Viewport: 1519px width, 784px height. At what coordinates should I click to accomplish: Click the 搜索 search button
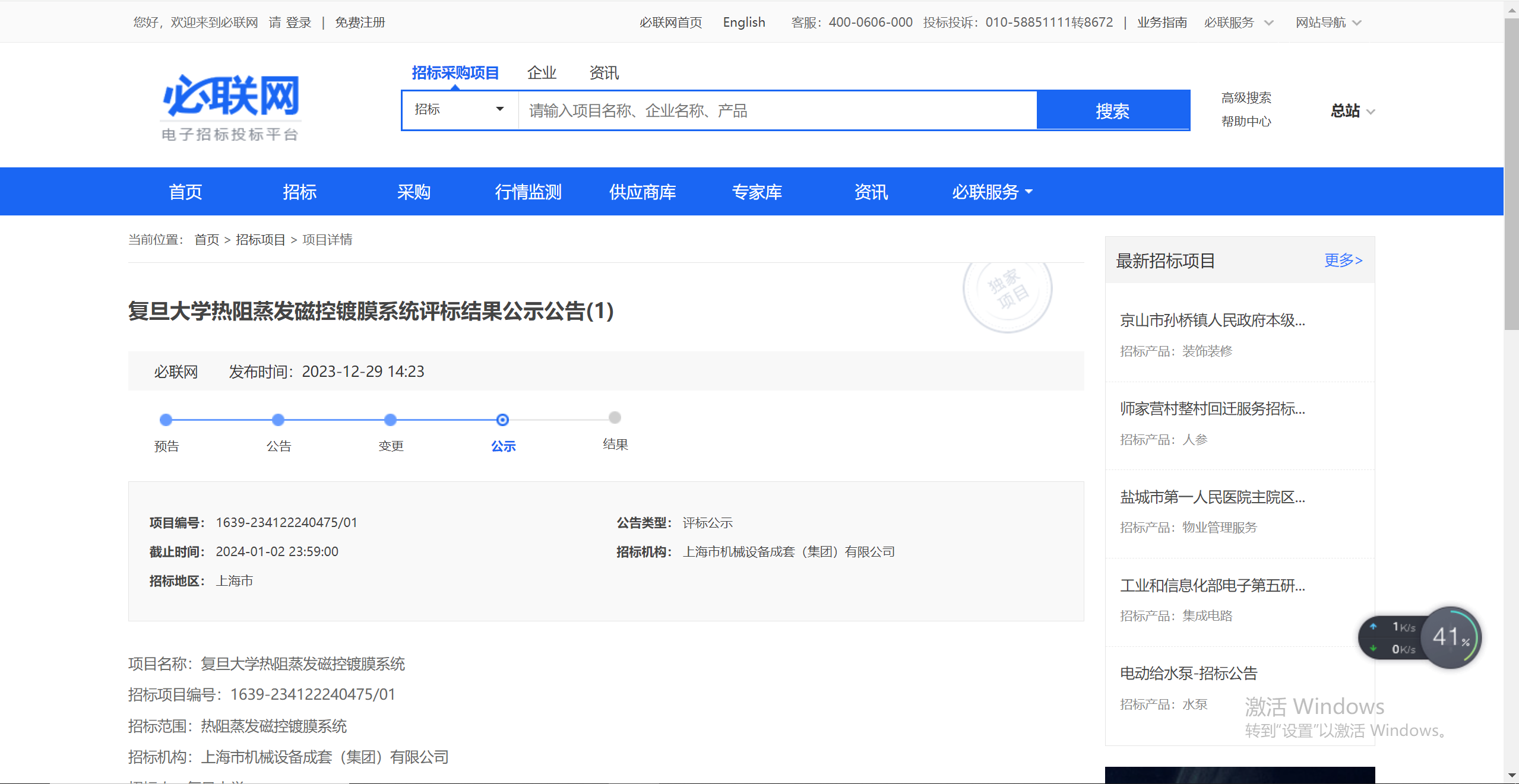[1113, 110]
